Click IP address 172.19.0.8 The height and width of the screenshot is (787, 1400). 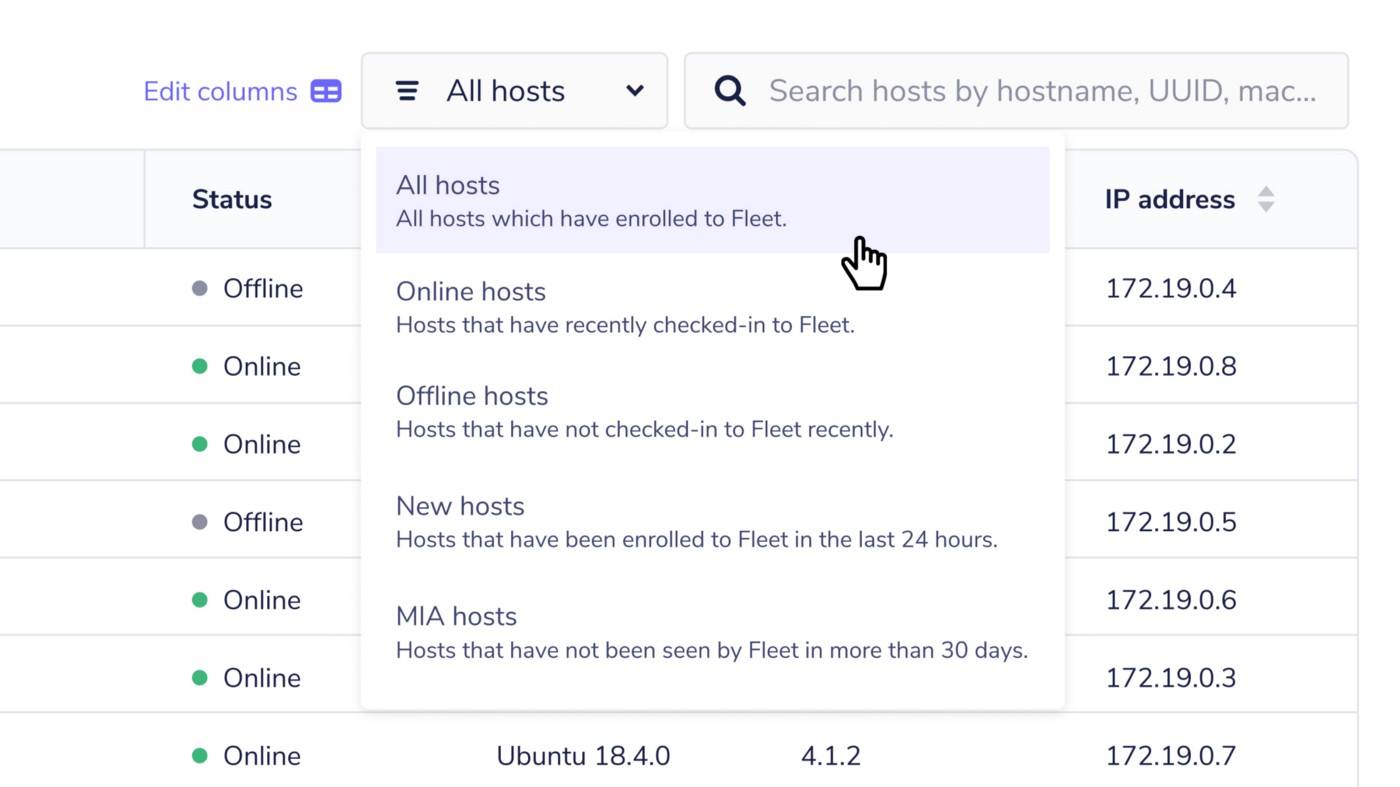[1171, 366]
